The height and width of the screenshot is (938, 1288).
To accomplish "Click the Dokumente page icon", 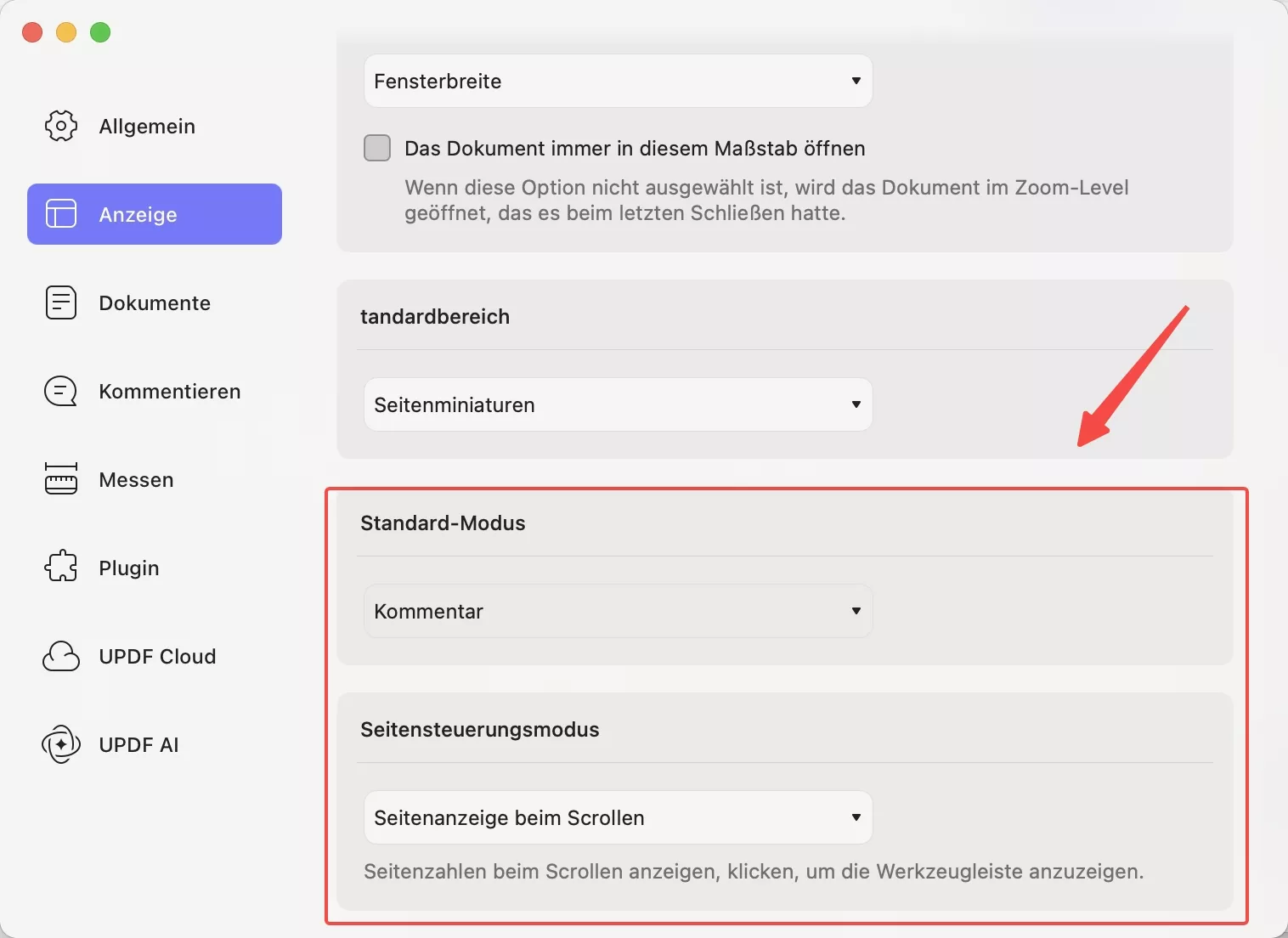I will coord(61,302).
